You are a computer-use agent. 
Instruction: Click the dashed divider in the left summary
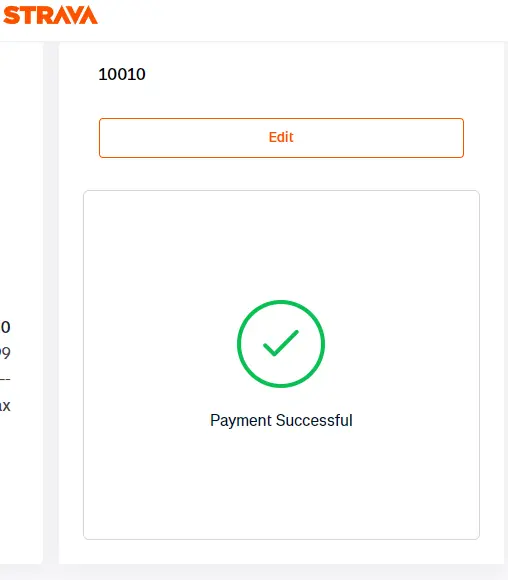[x=5, y=379]
